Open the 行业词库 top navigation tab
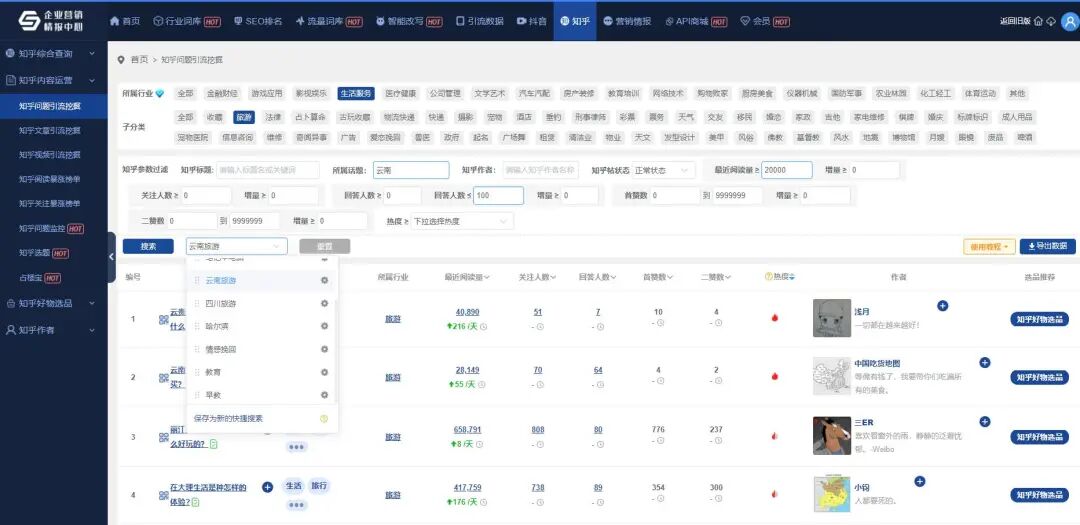 click(x=187, y=21)
